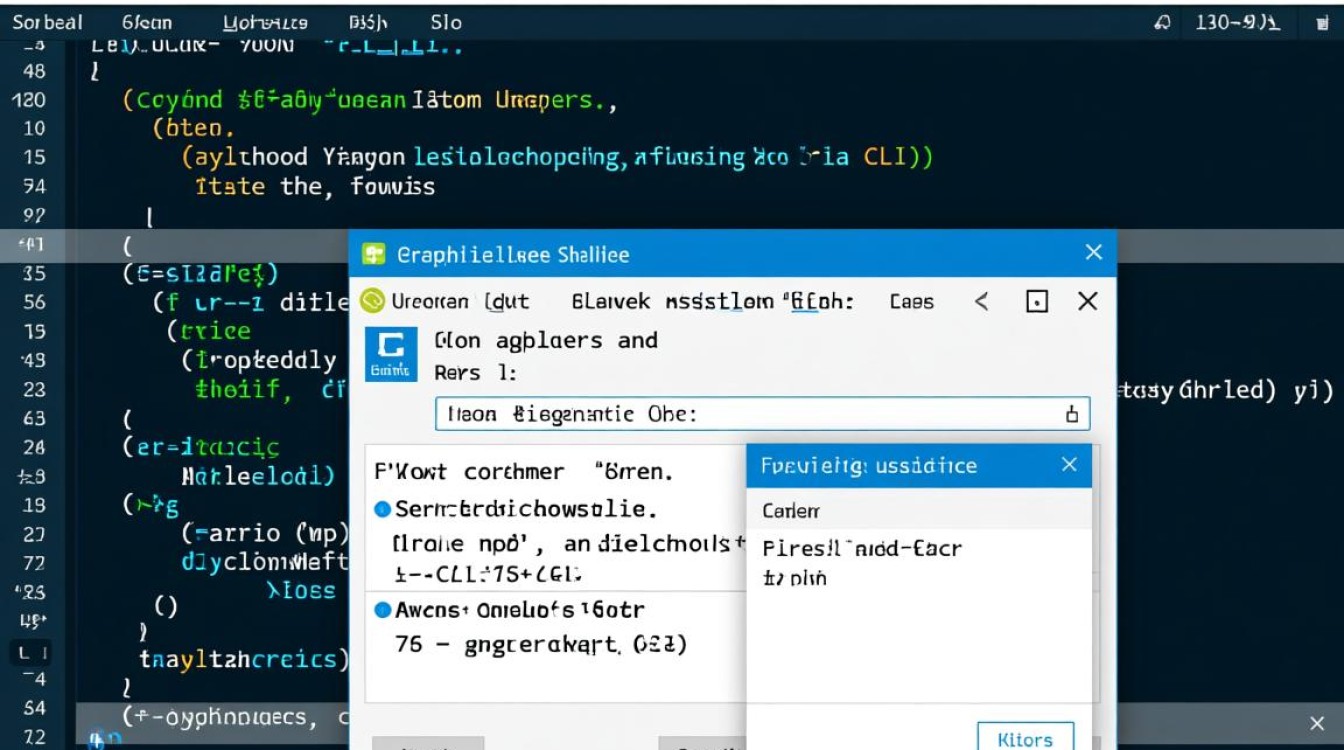
Task: Click the blue square app logo icon
Action: pos(390,354)
